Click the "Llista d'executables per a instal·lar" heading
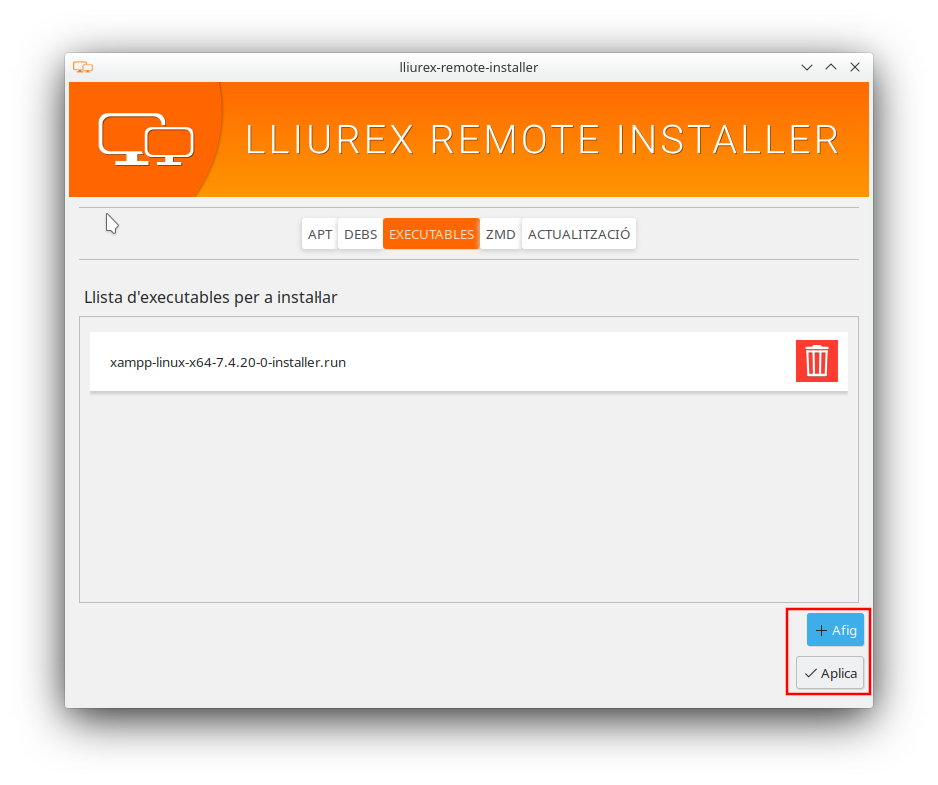938x785 pixels. click(x=211, y=298)
